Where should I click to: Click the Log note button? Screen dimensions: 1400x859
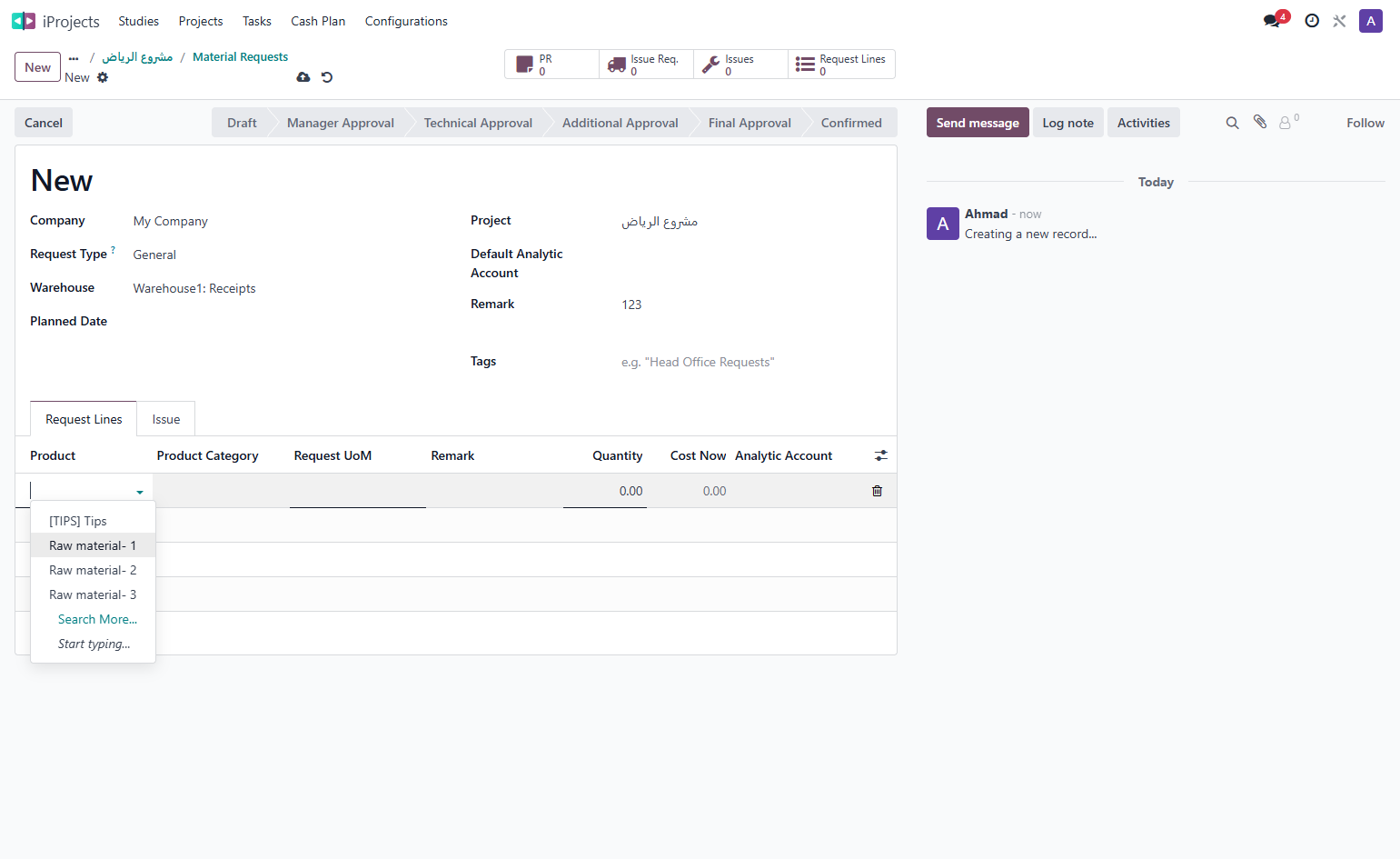1068,123
